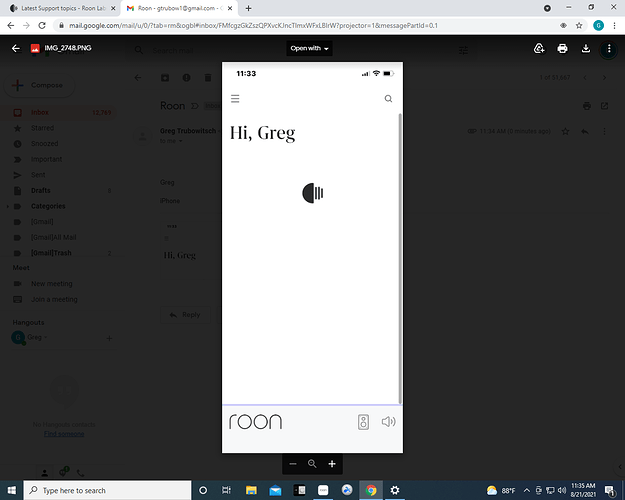
Task: Click the address bar URL
Action: [x=253, y=26]
